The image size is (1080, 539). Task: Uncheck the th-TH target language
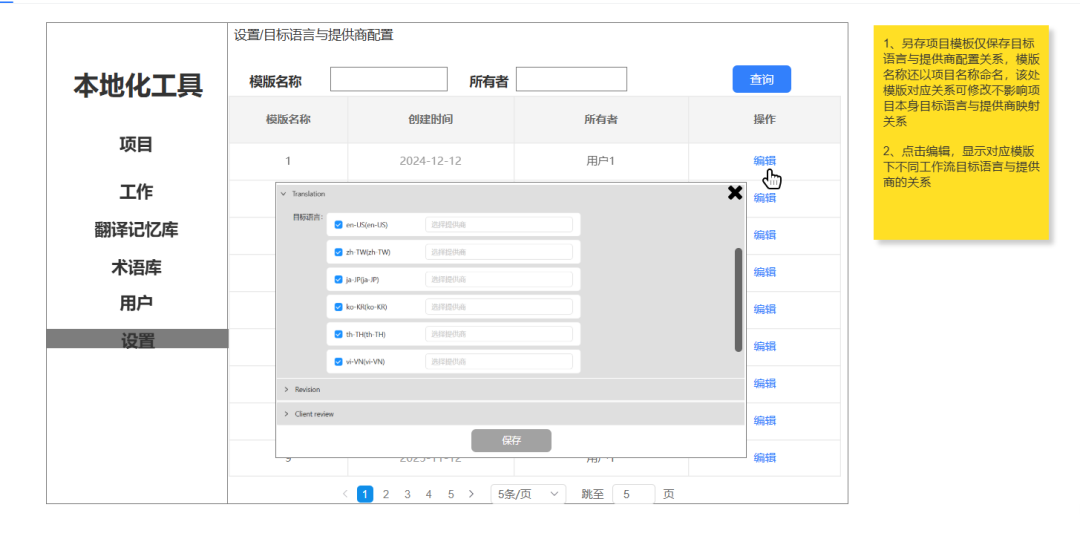338,334
